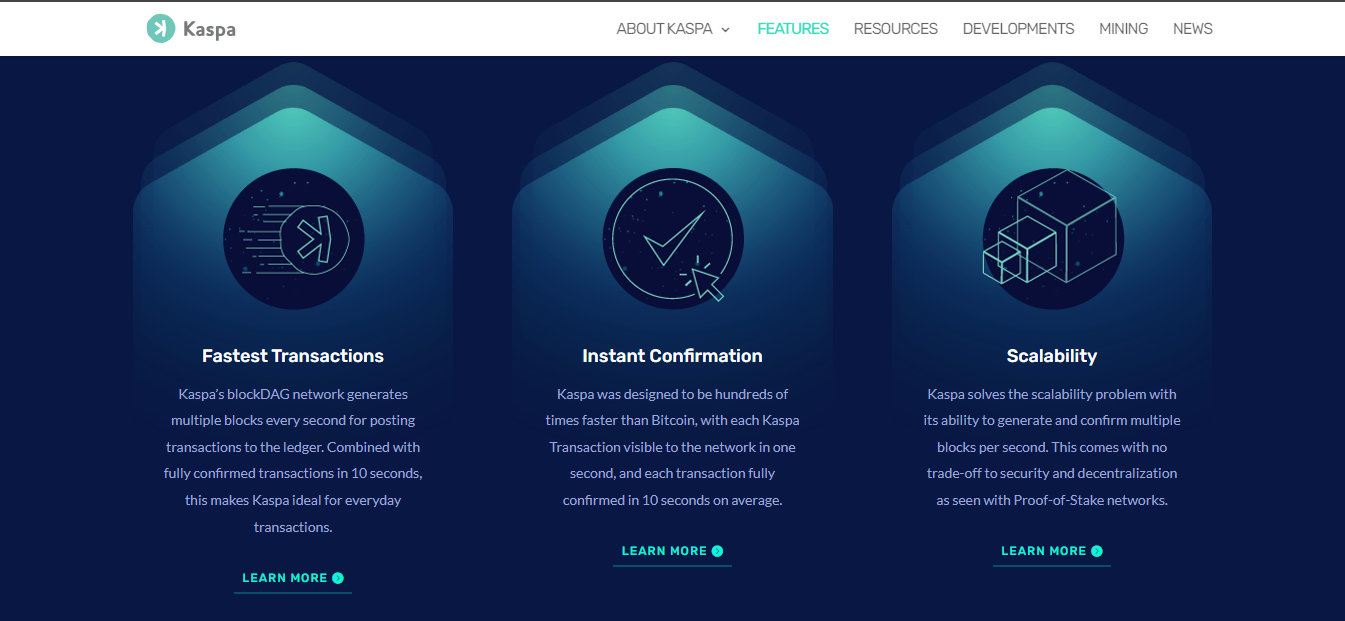Viewport: 1345px width, 621px height.
Task: Click the paragraph starting "Kaspa's blockDAG network generates"
Action: pos(293,460)
